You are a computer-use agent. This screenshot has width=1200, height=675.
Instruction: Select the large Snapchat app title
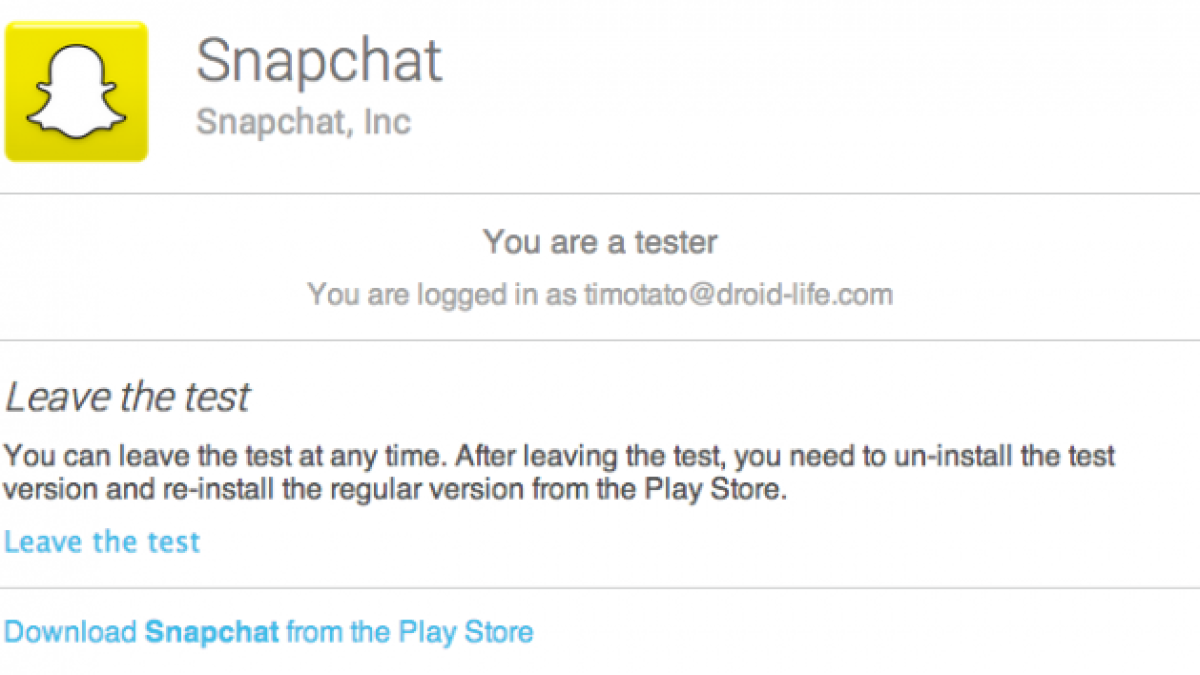pos(318,60)
